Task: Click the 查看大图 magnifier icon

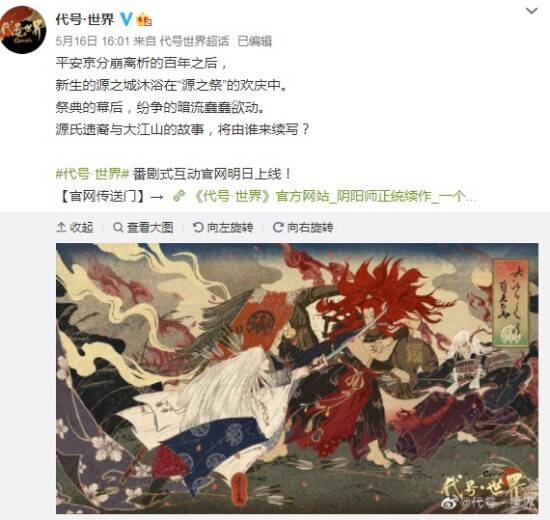Action: tap(118, 227)
